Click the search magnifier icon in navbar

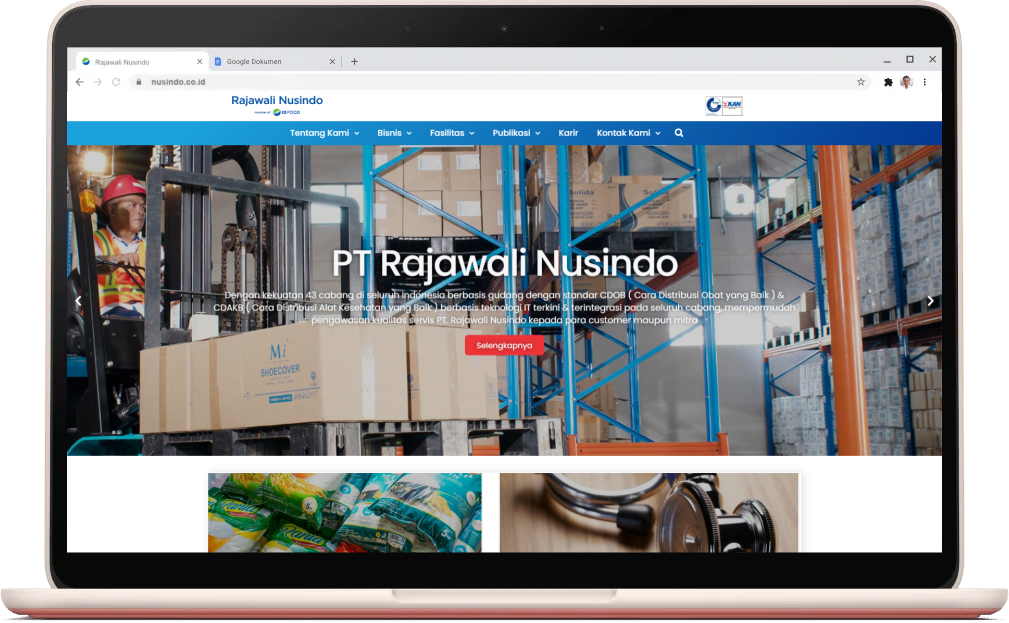[x=679, y=133]
